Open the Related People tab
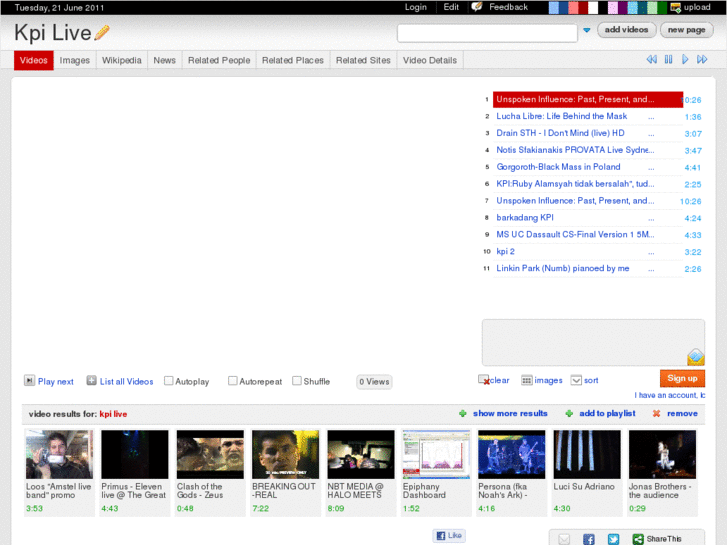Viewport: 727px width, 545px height. coord(219,60)
